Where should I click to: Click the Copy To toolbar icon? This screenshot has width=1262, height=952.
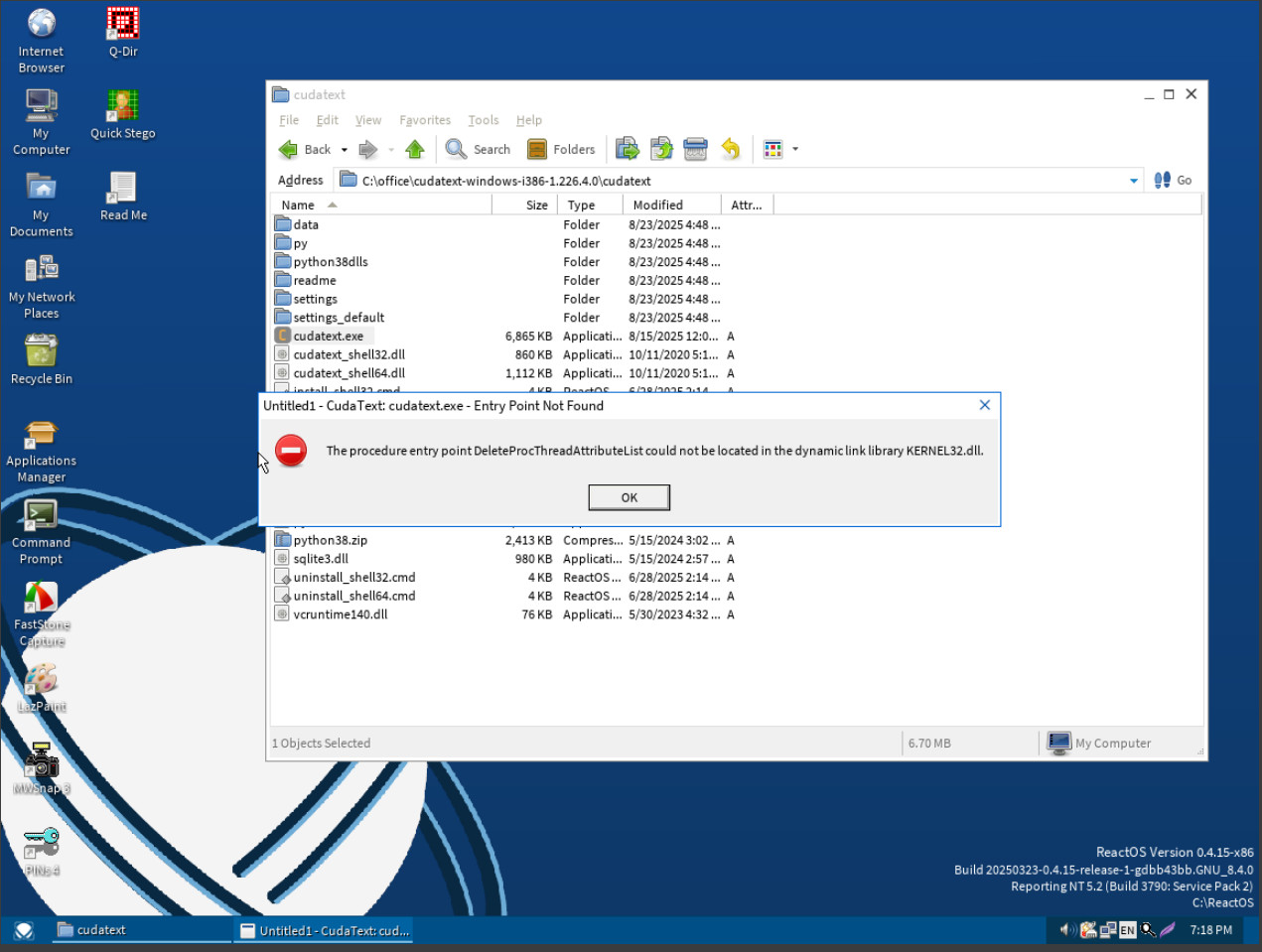tap(661, 149)
